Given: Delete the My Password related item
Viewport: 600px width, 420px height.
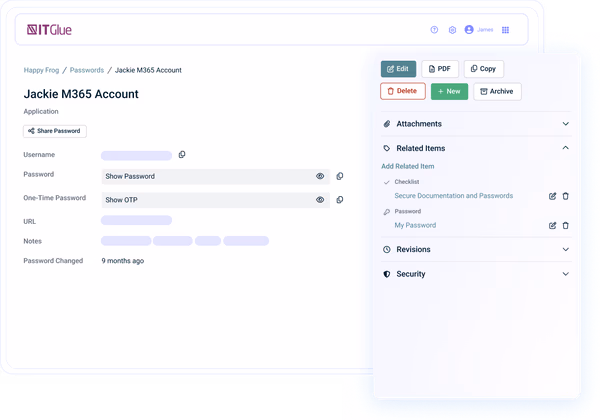Looking at the screenshot, I should [566, 226].
